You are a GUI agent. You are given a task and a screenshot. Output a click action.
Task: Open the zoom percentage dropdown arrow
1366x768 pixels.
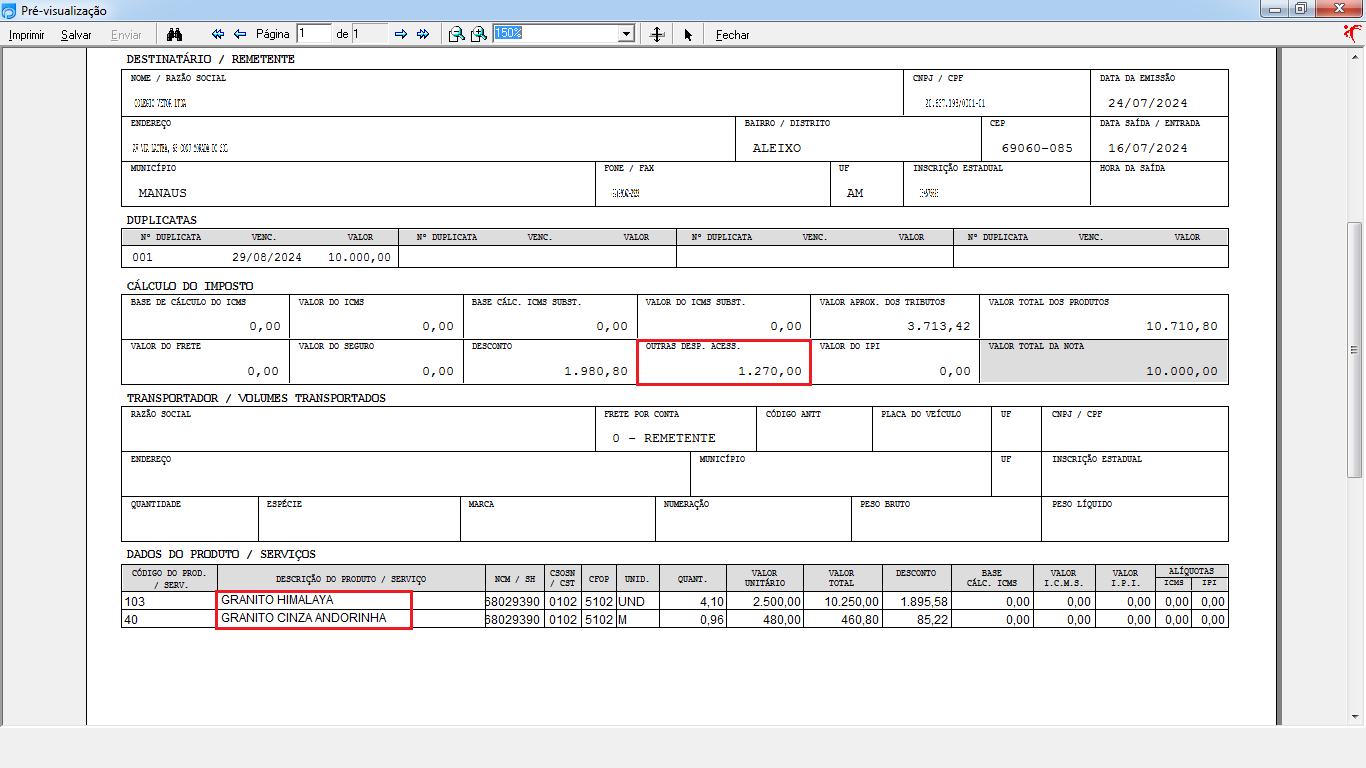[627, 34]
